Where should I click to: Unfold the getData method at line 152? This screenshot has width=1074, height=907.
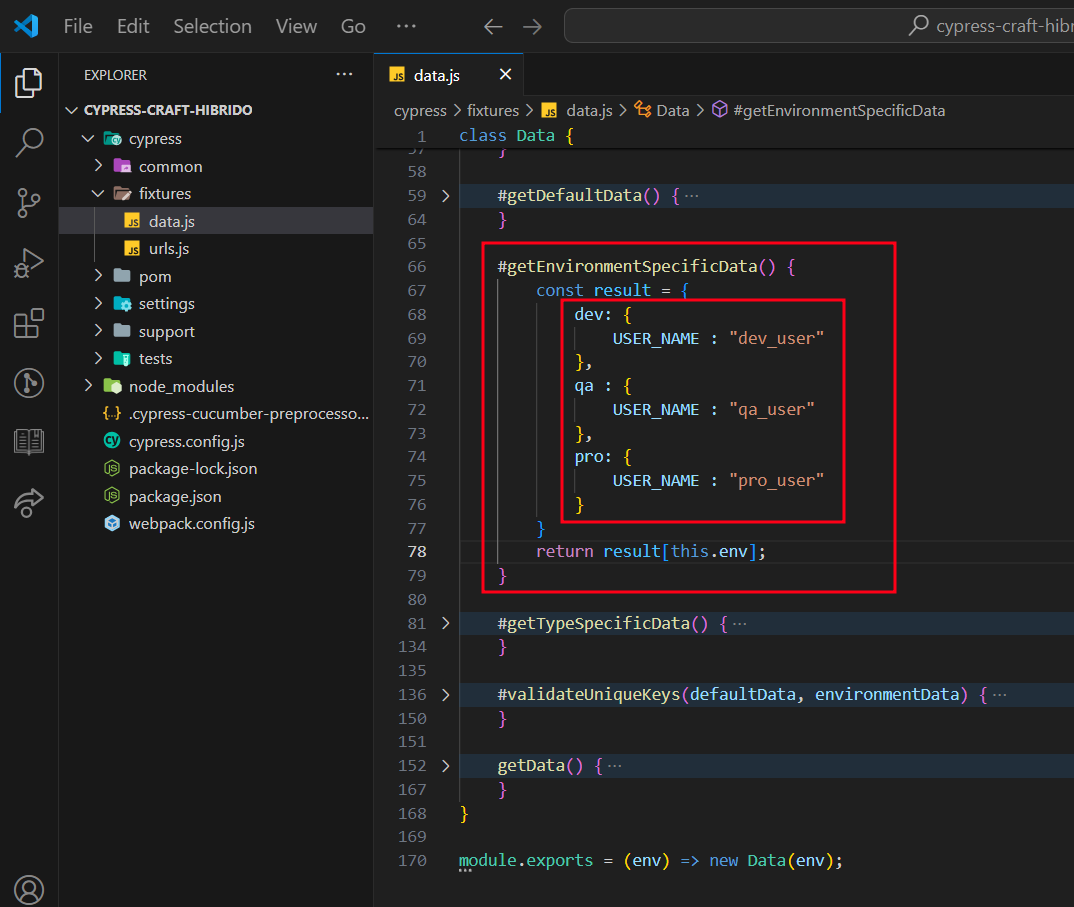446,766
